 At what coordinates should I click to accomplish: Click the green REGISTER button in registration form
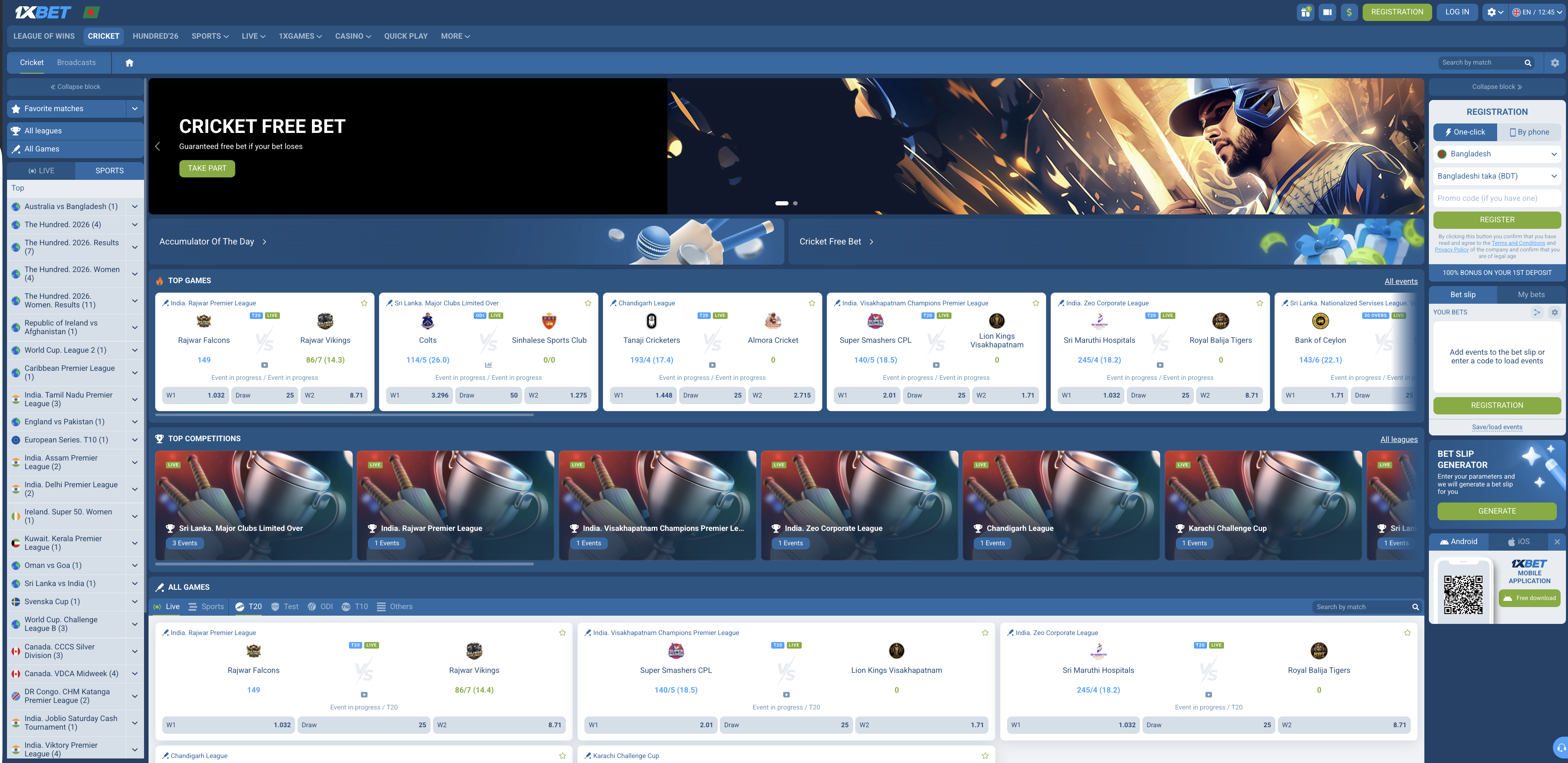(x=1497, y=220)
